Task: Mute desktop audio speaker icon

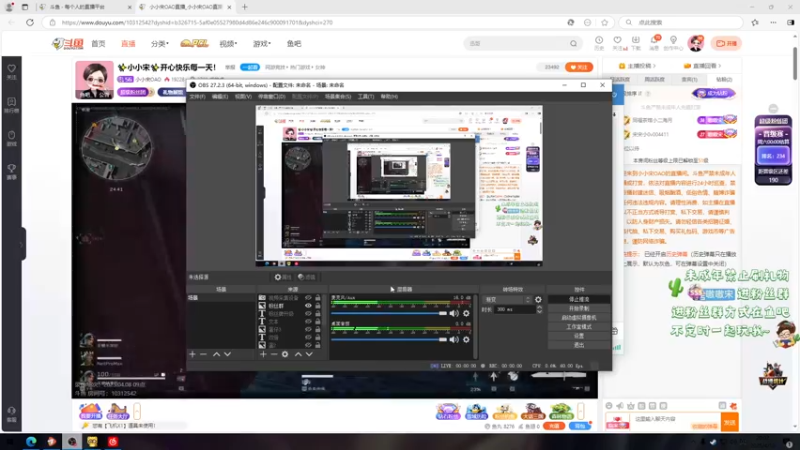Action: click(x=454, y=339)
